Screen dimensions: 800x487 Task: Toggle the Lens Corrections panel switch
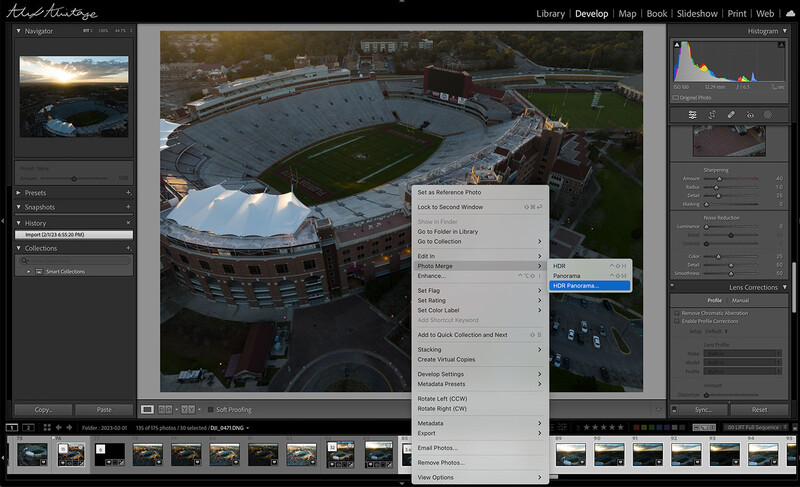(672, 287)
